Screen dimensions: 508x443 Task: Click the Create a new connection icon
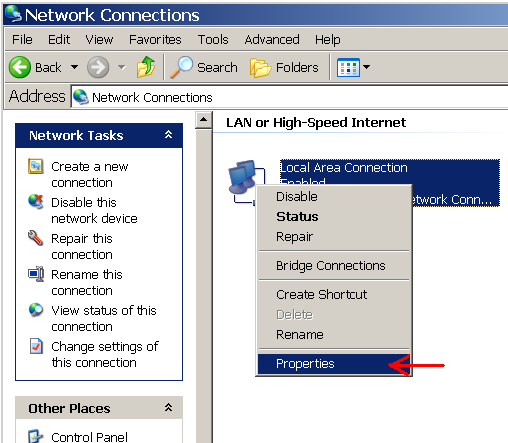pos(36,166)
